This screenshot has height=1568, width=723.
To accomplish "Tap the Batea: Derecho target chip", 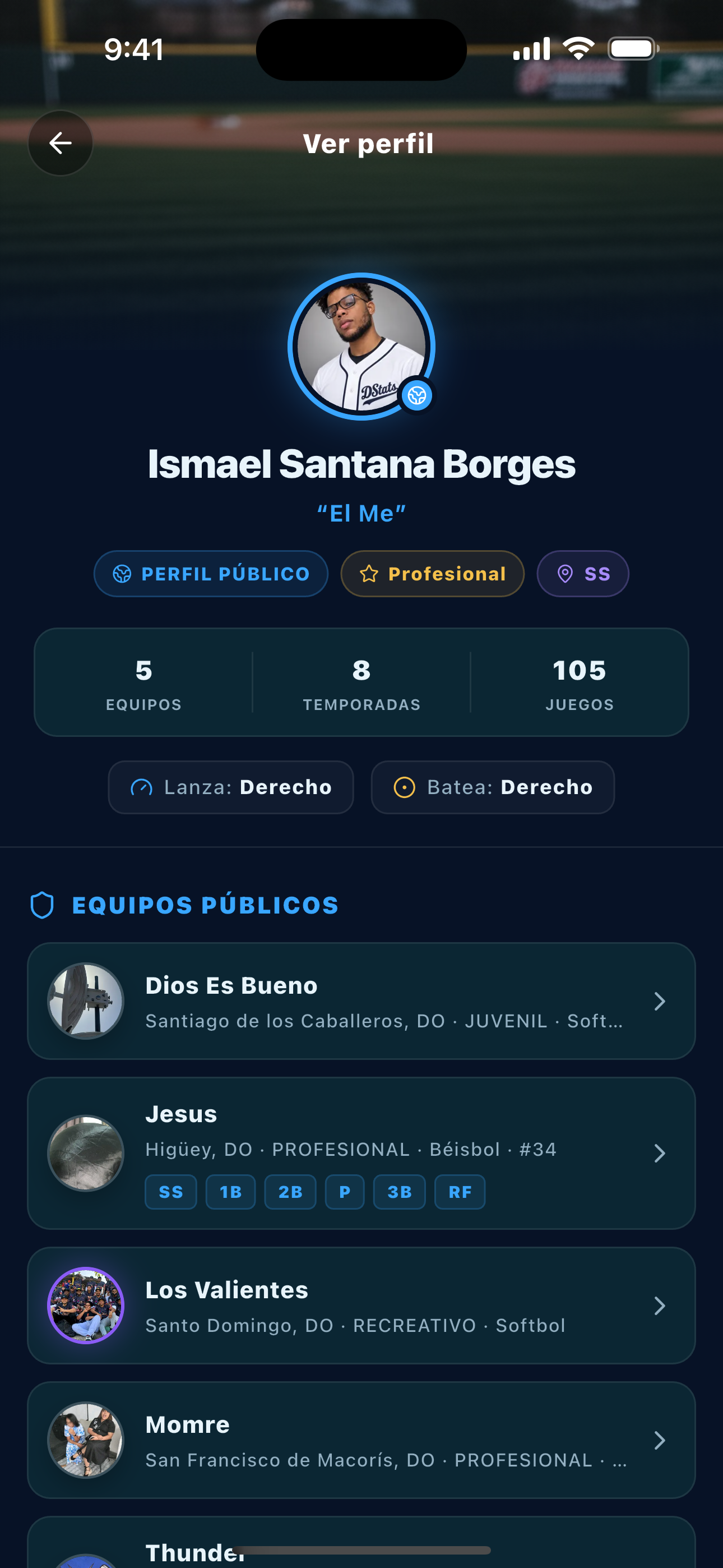I will point(492,787).
